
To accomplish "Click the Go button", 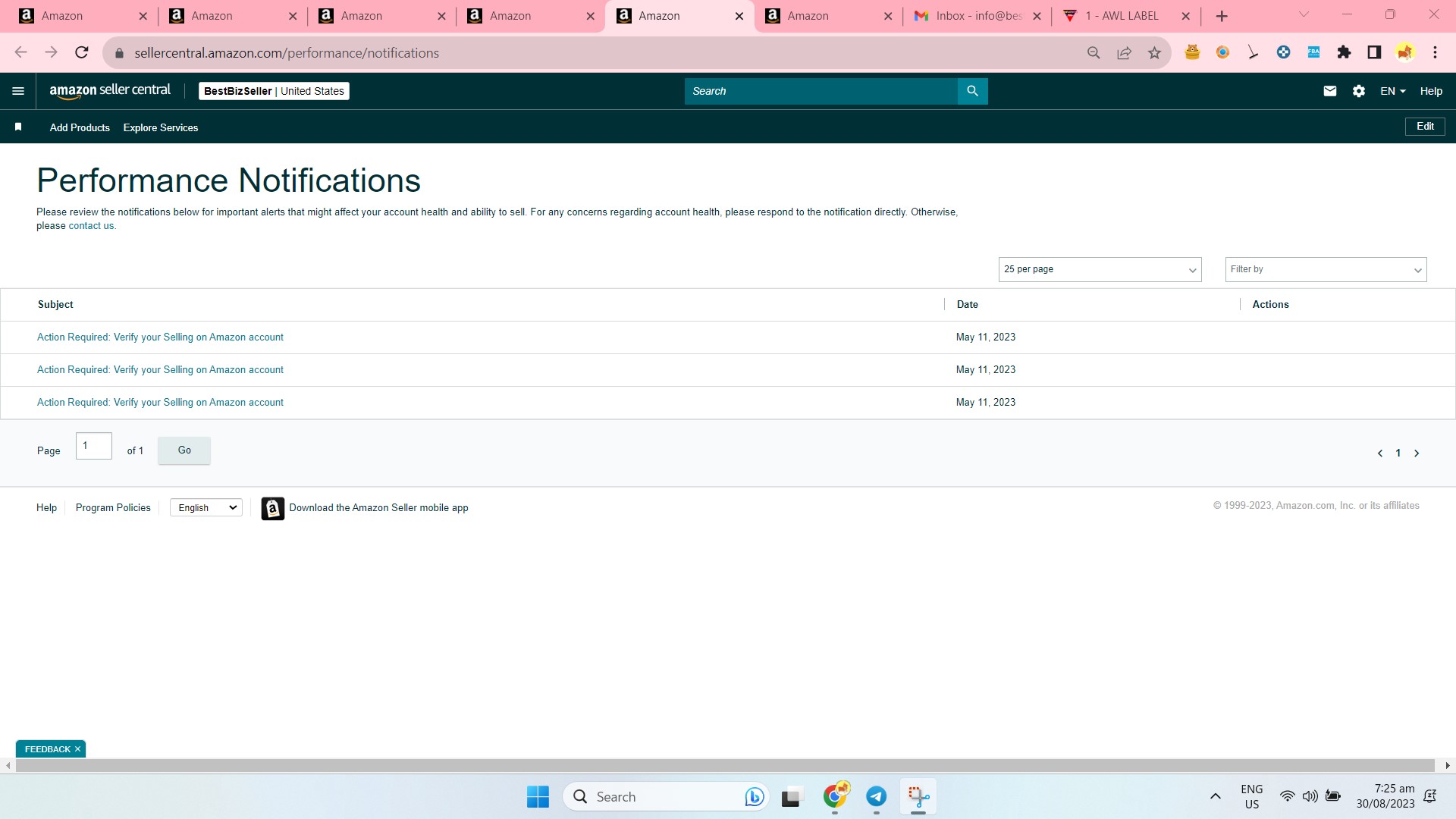I will [x=184, y=450].
